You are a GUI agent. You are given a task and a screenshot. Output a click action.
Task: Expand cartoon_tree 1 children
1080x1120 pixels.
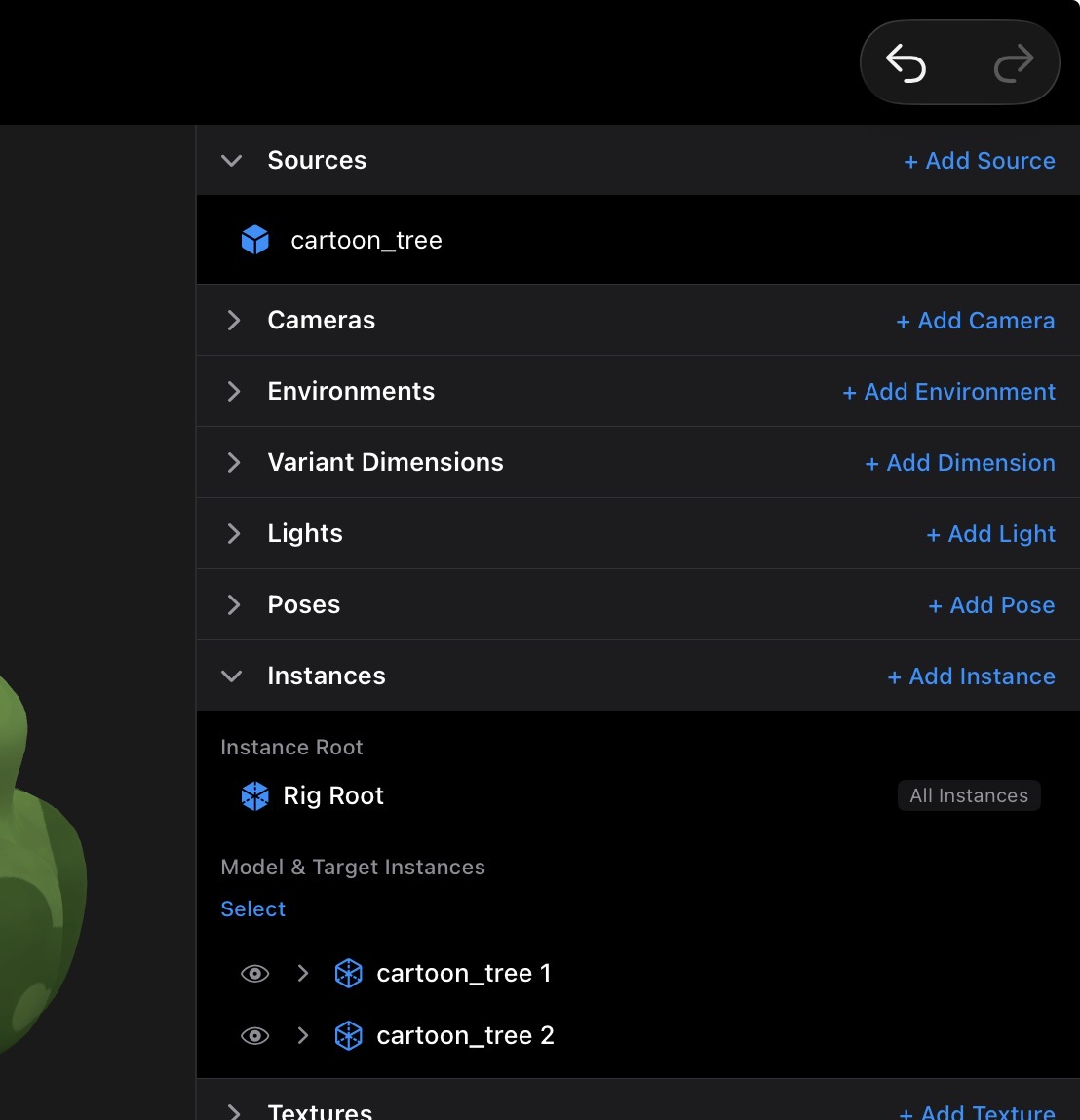(303, 973)
